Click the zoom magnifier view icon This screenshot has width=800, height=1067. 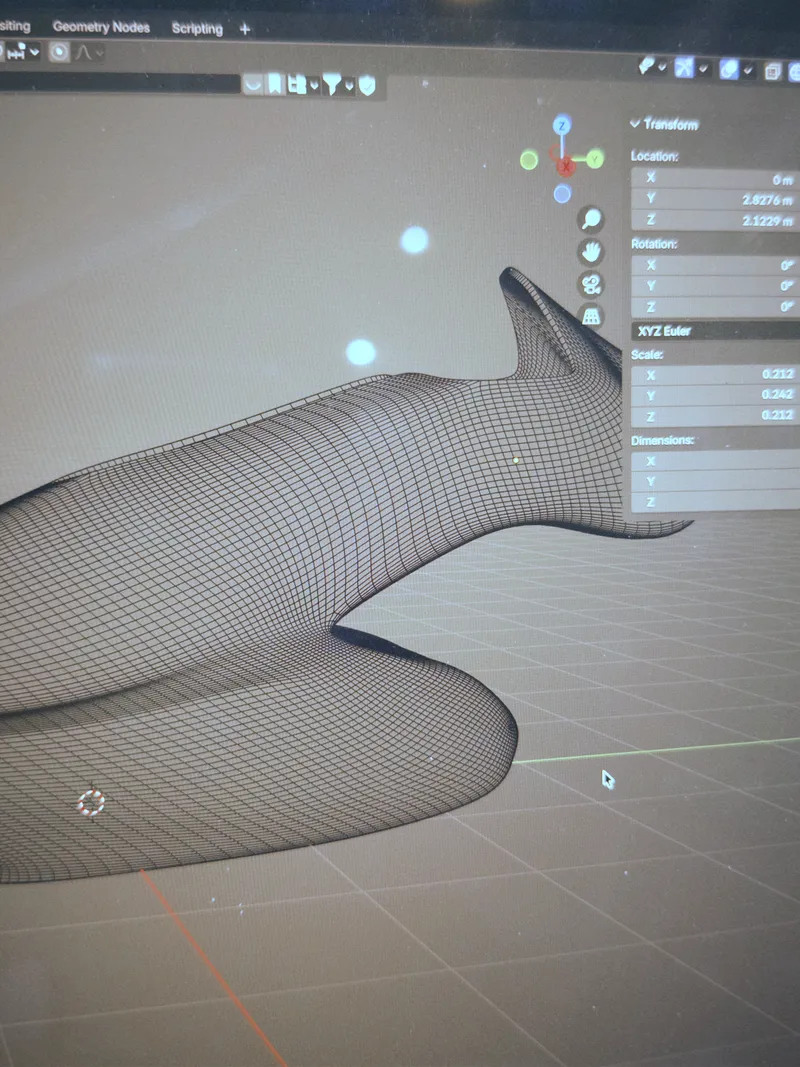point(590,219)
